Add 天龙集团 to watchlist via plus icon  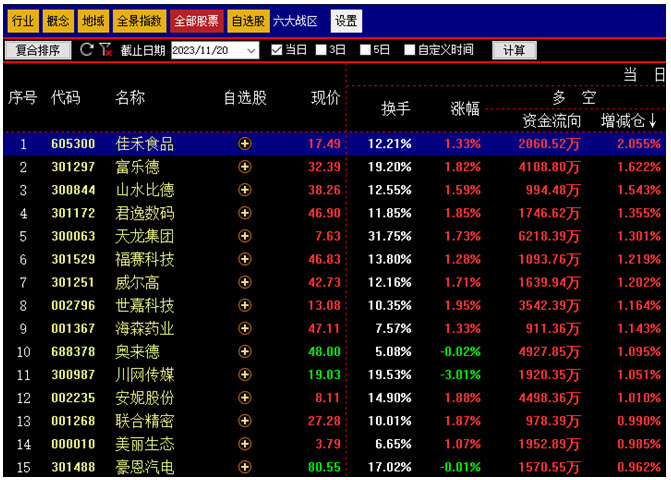245,236
